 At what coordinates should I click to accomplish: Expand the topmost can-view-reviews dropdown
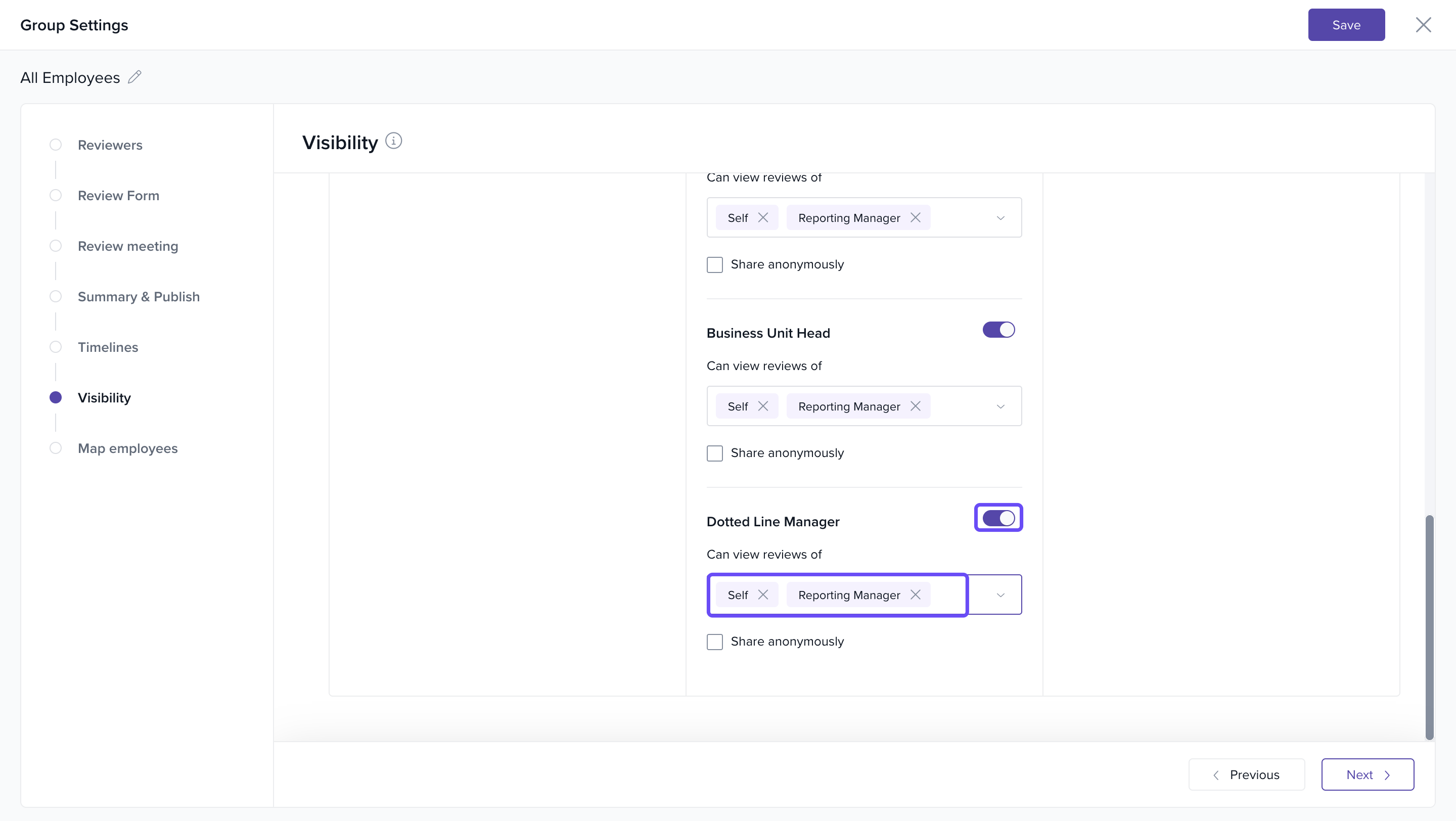1000,217
